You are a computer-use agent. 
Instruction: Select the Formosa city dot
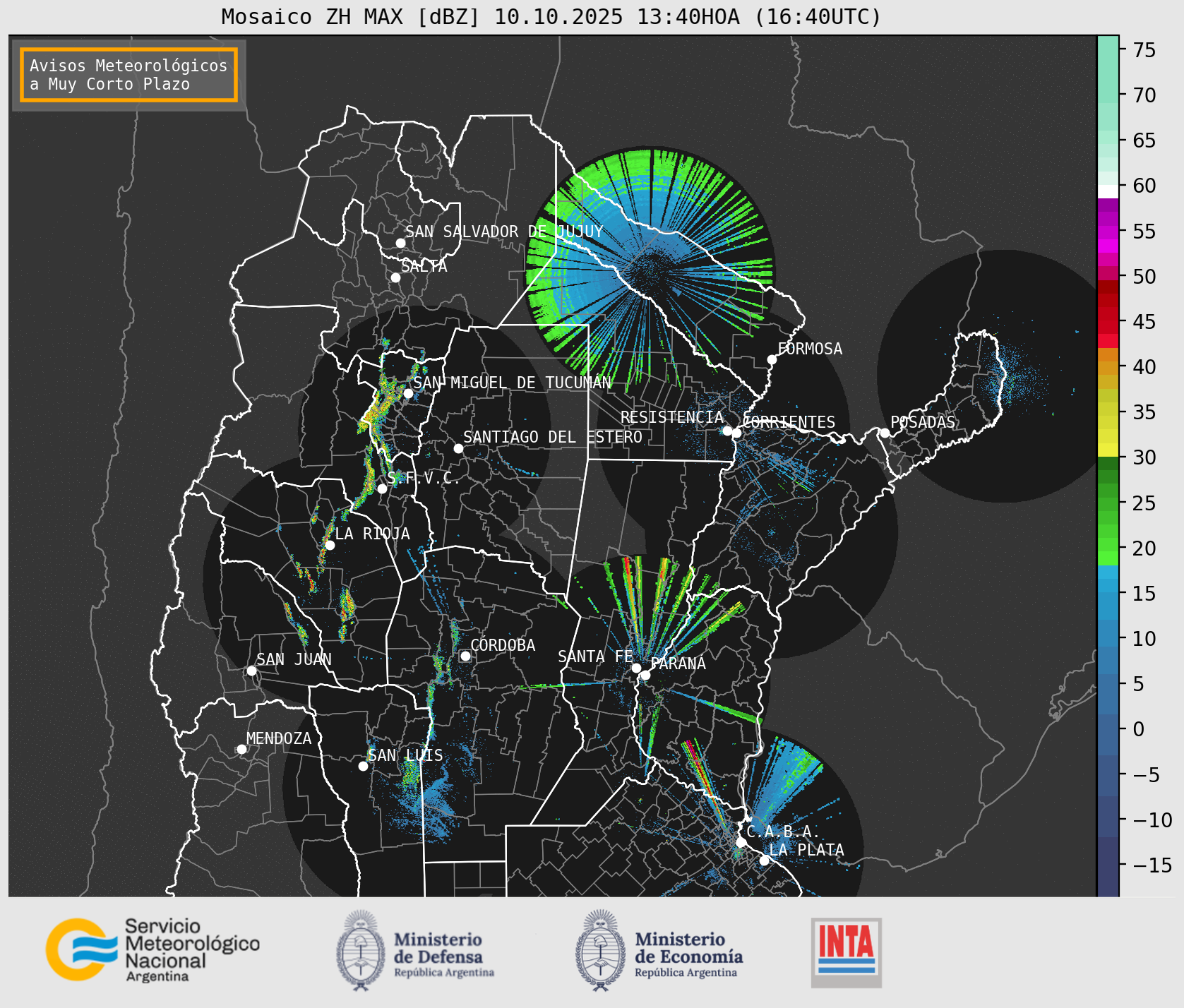tap(772, 359)
